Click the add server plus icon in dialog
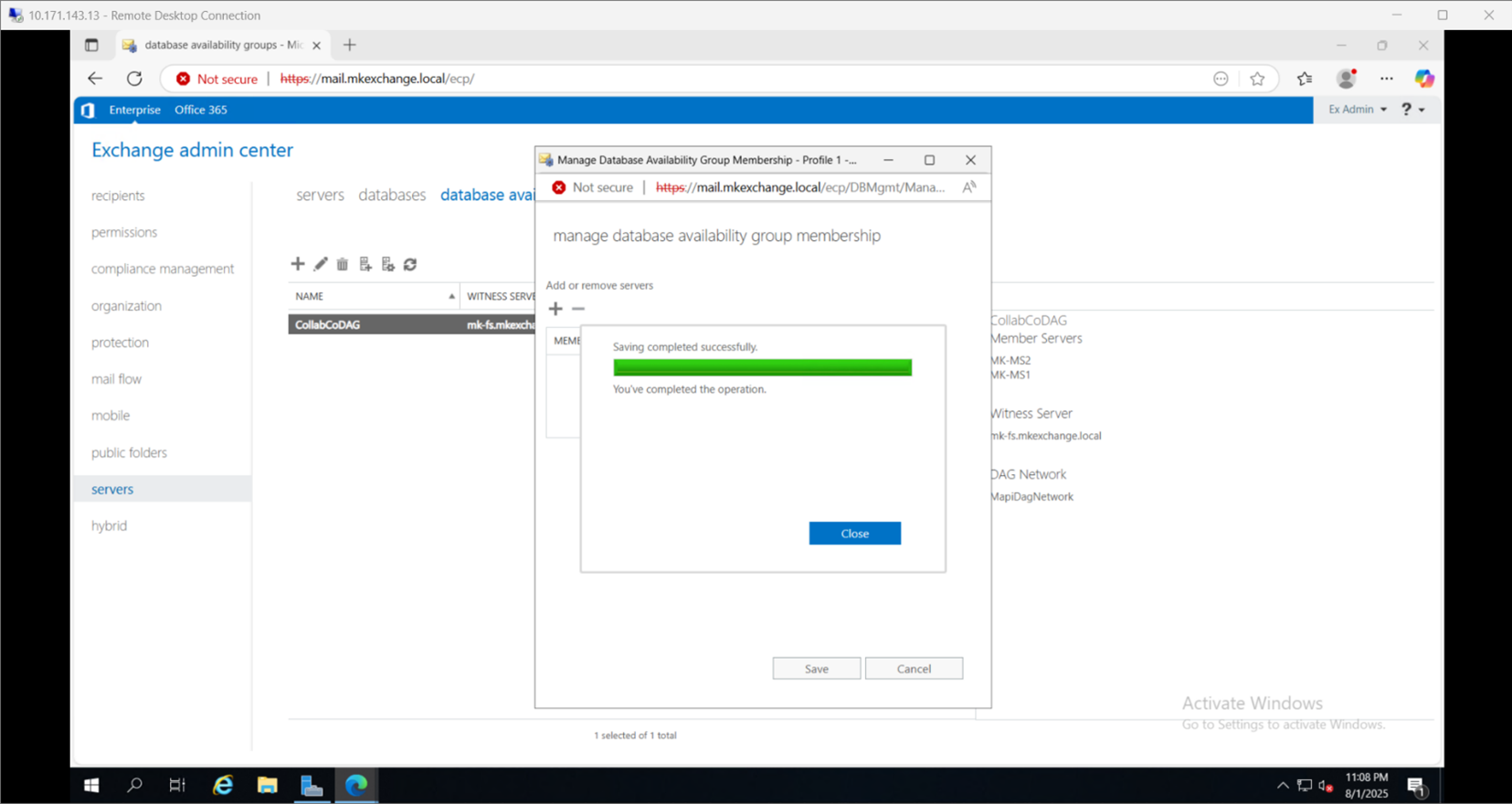The height and width of the screenshot is (804, 1512). click(x=555, y=309)
